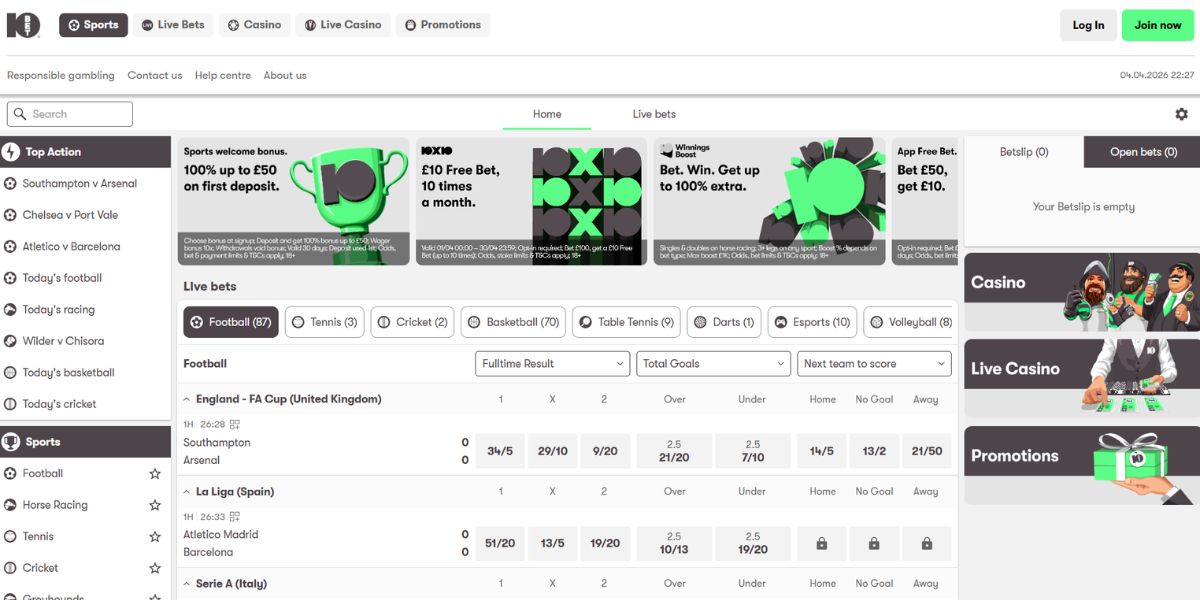The image size is (1200, 600).
Task: Click the Top Action lightning icon
Action: coord(11,152)
